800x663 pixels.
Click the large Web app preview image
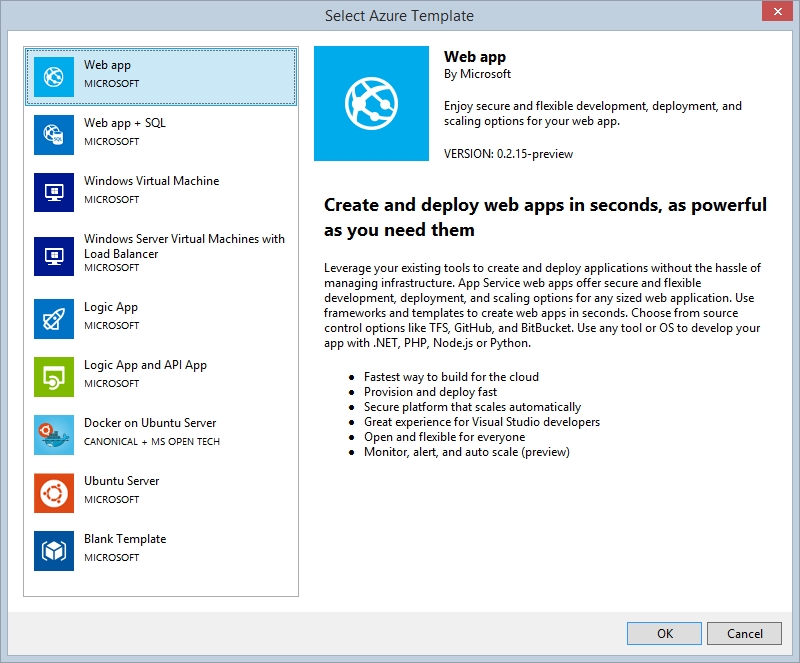click(x=371, y=104)
